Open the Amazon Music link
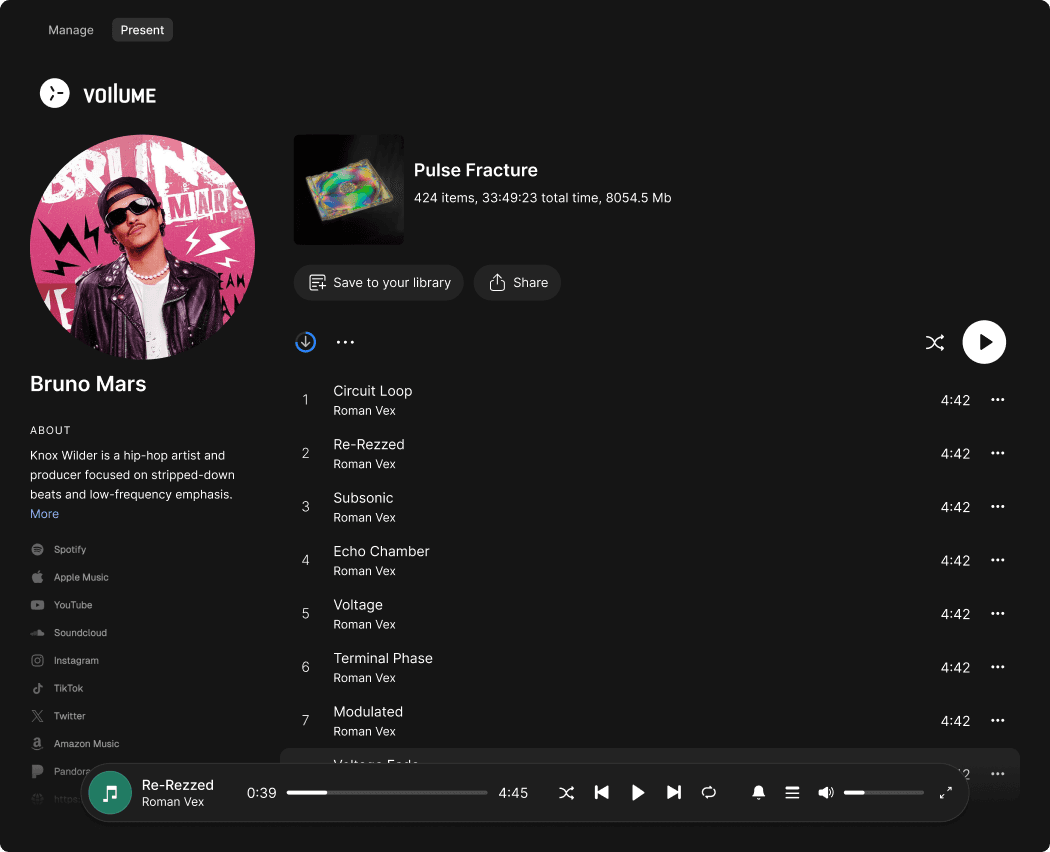Image resolution: width=1050 pixels, height=852 pixels. pos(86,744)
